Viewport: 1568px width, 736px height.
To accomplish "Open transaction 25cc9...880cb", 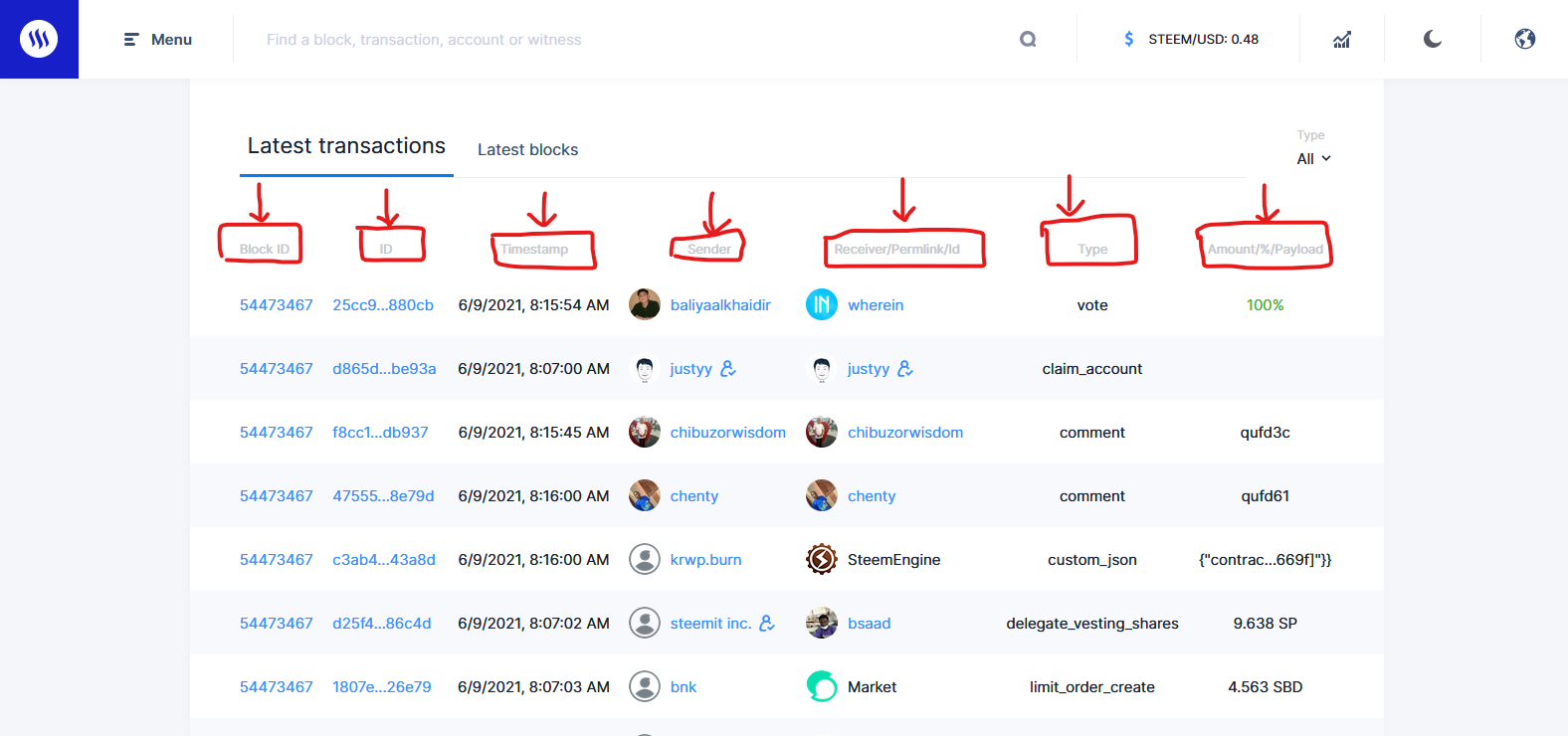I will coord(383,305).
